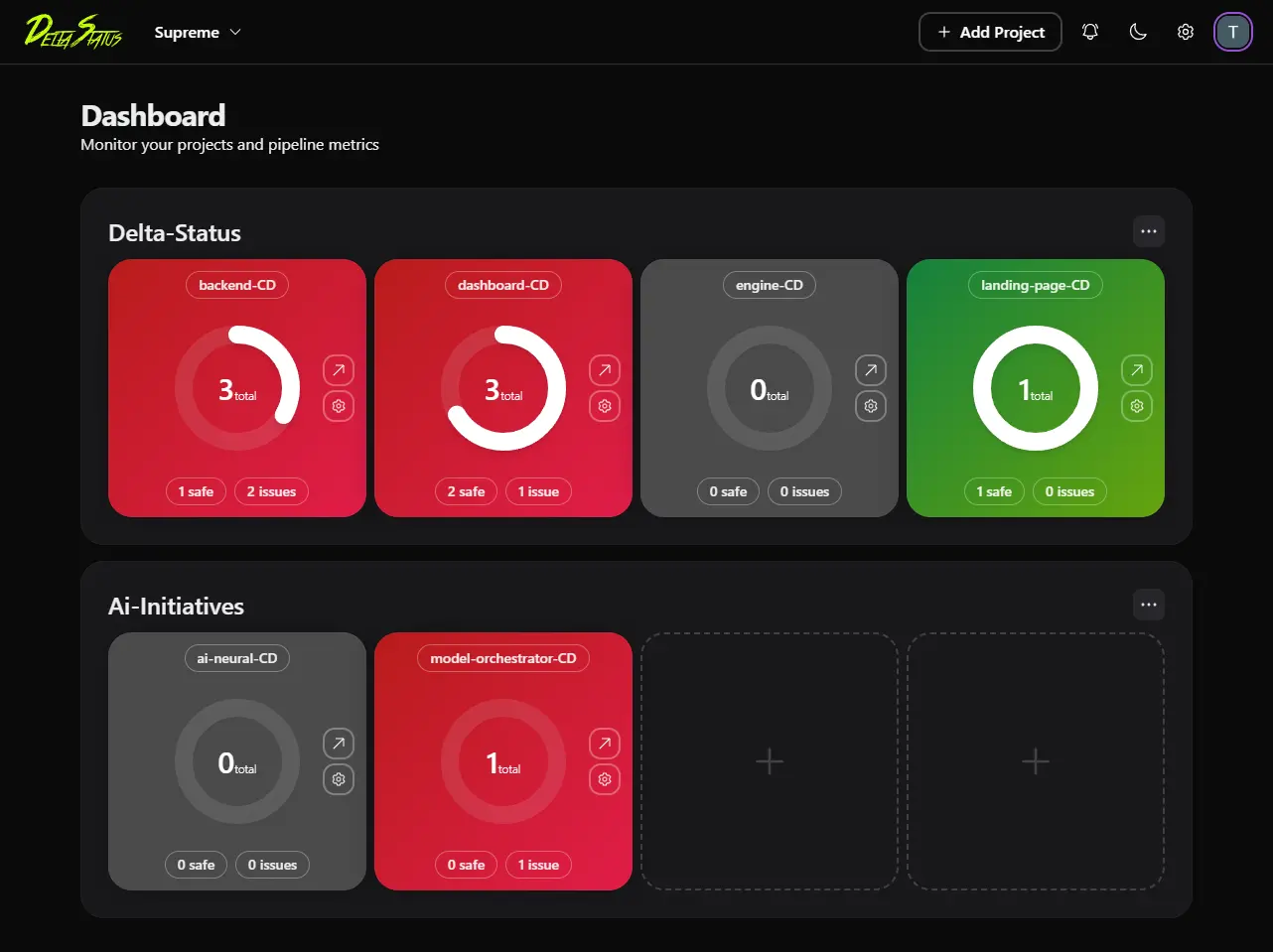Open the top-bar settings gear
The image size is (1273, 952).
(x=1185, y=31)
